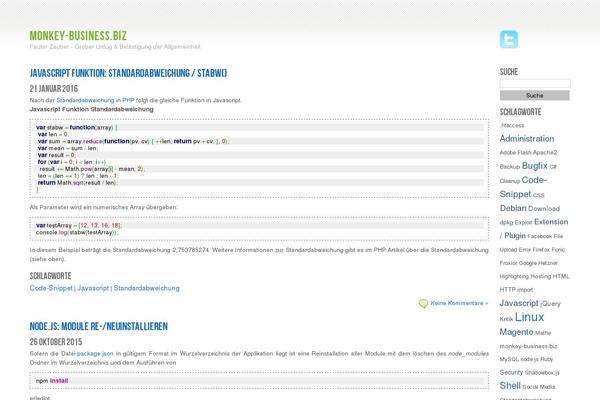Open the Exploit tag in the tag cloud
Screen dimensions: 600x400
coord(523,222)
